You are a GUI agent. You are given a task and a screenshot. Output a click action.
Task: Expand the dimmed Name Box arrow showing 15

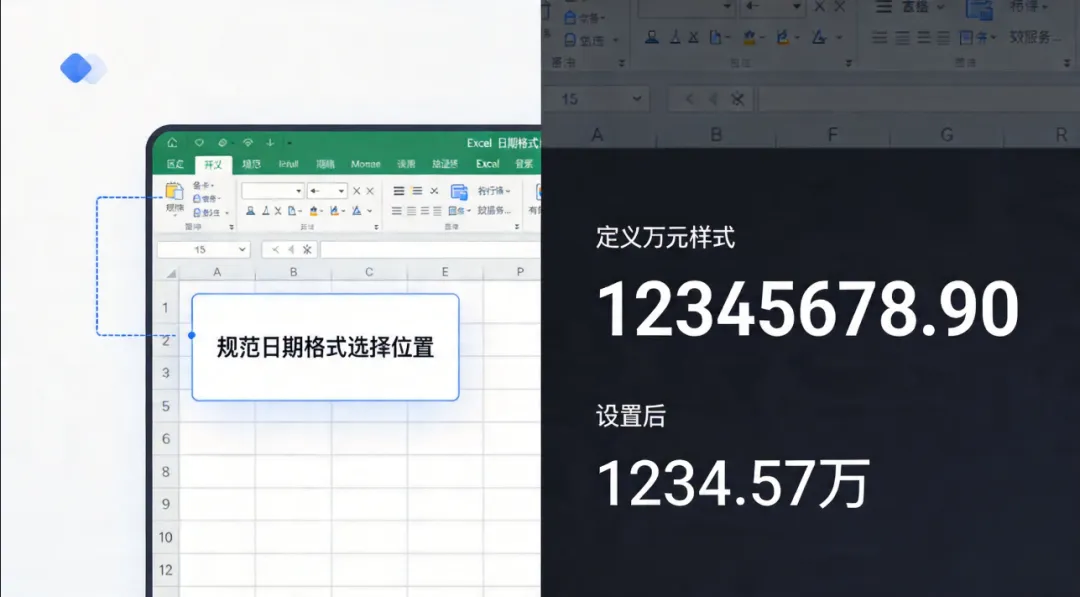pyautogui.click(x=636, y=98)
